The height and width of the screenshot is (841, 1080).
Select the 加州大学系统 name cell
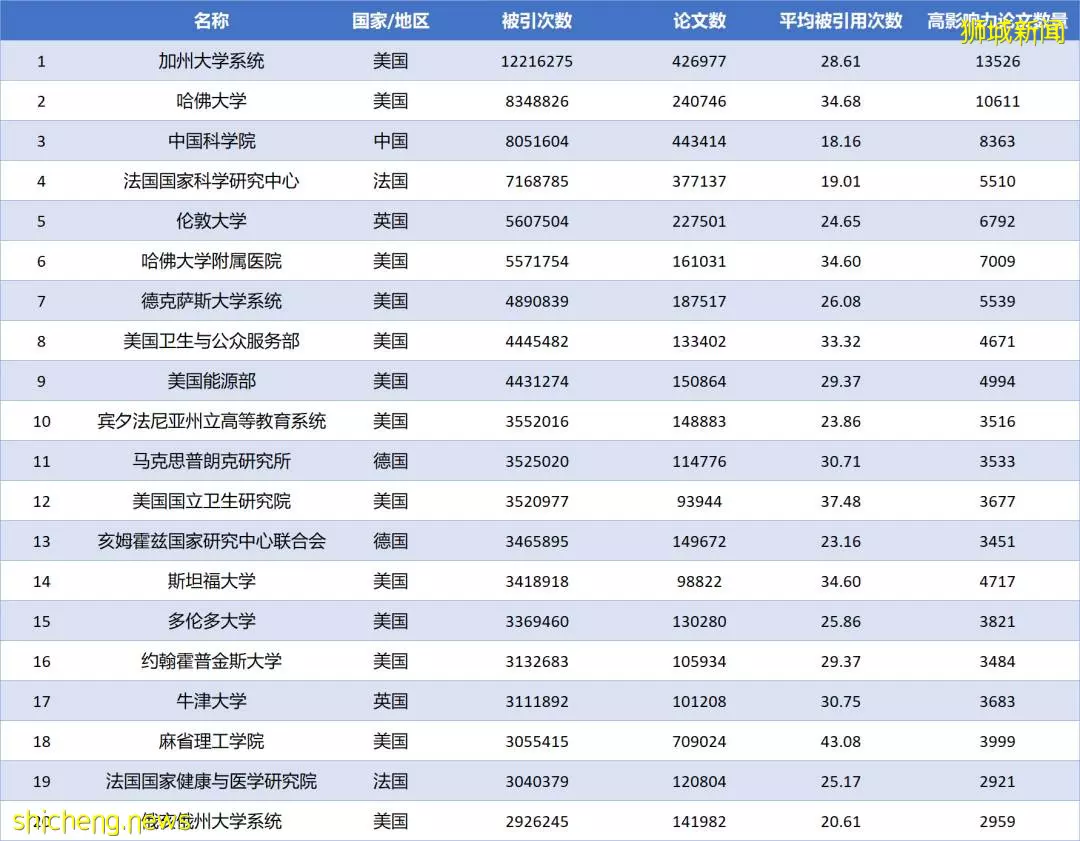(x=211, y=61)
